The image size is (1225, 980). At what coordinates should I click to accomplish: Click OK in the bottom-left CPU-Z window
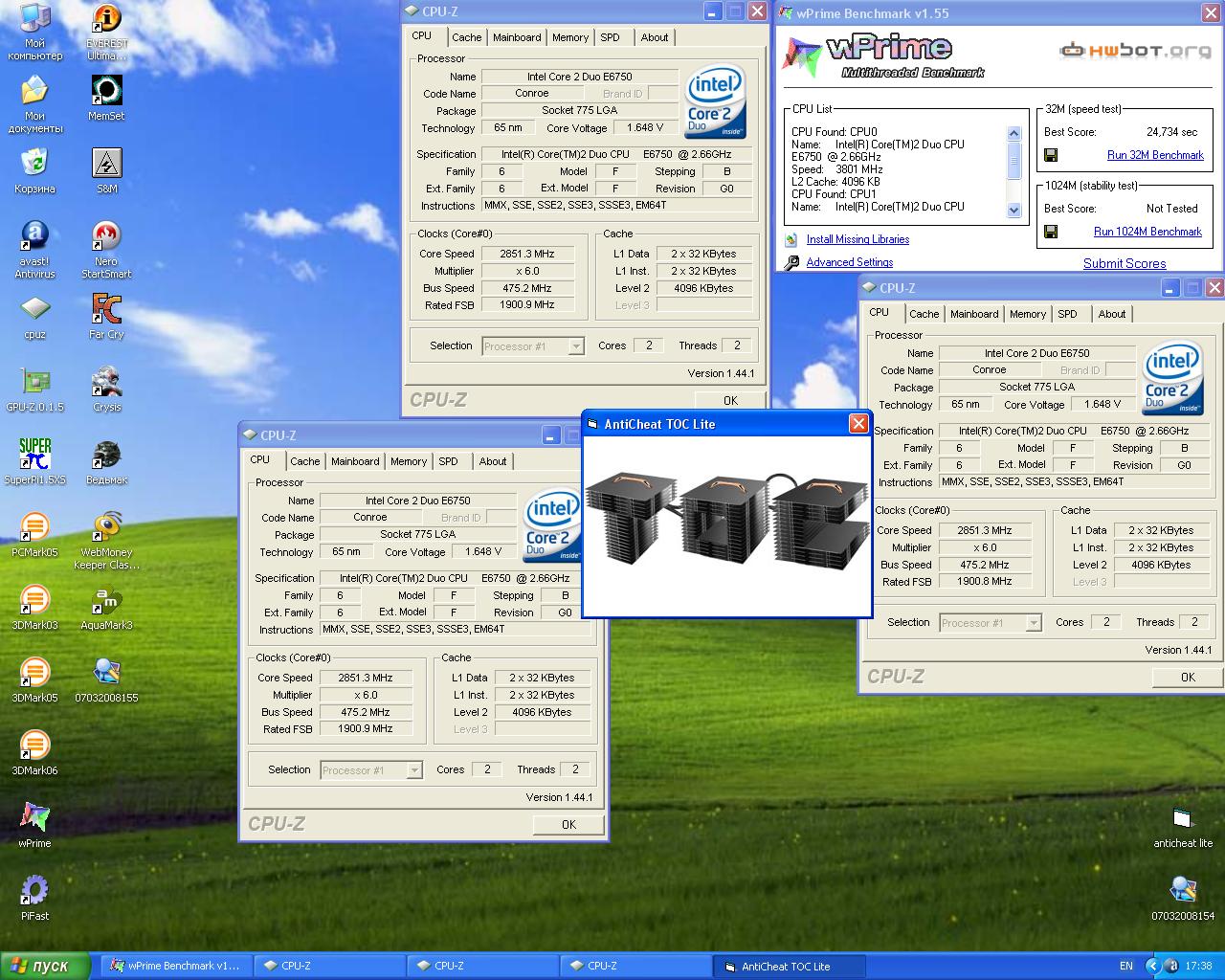tap(568, 824)
